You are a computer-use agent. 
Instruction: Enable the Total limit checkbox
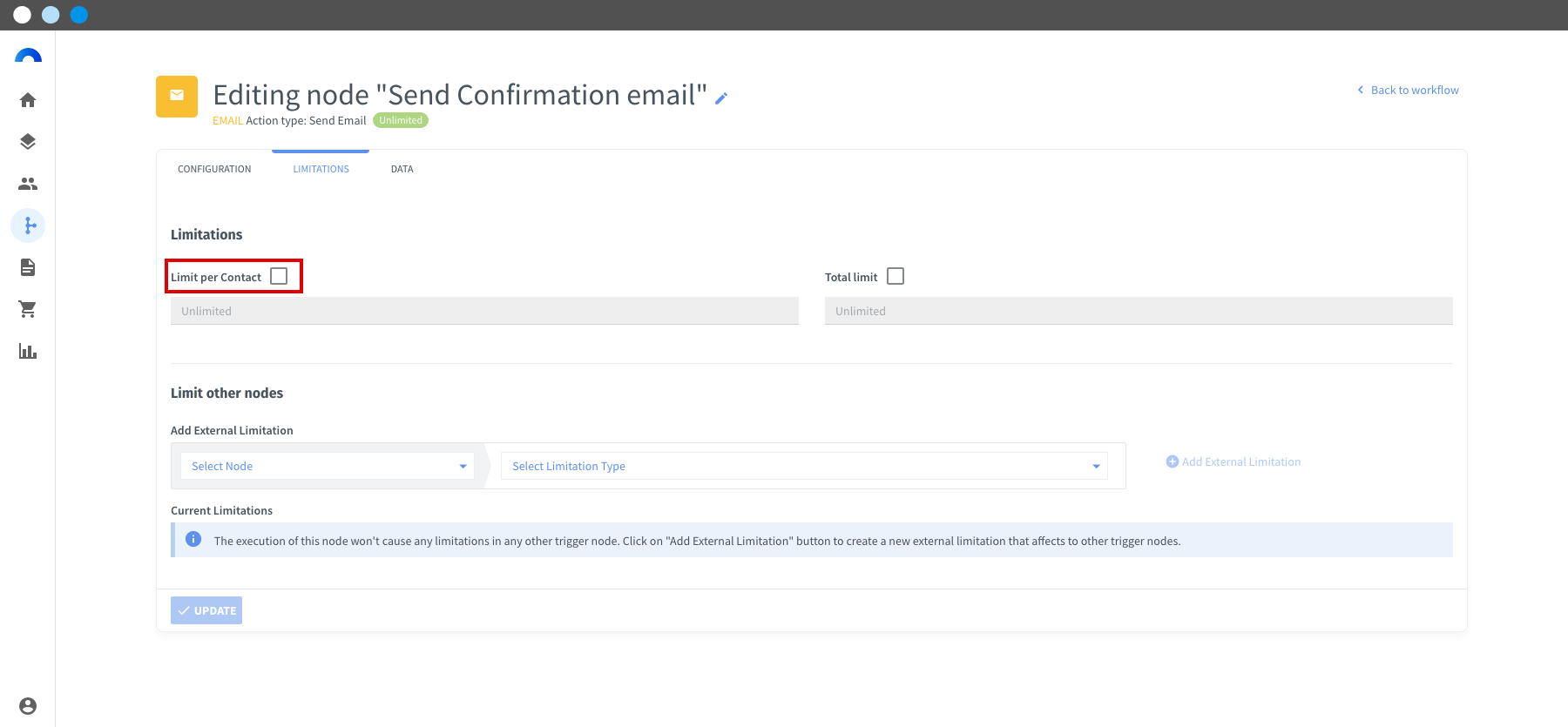tap(896, 276)
